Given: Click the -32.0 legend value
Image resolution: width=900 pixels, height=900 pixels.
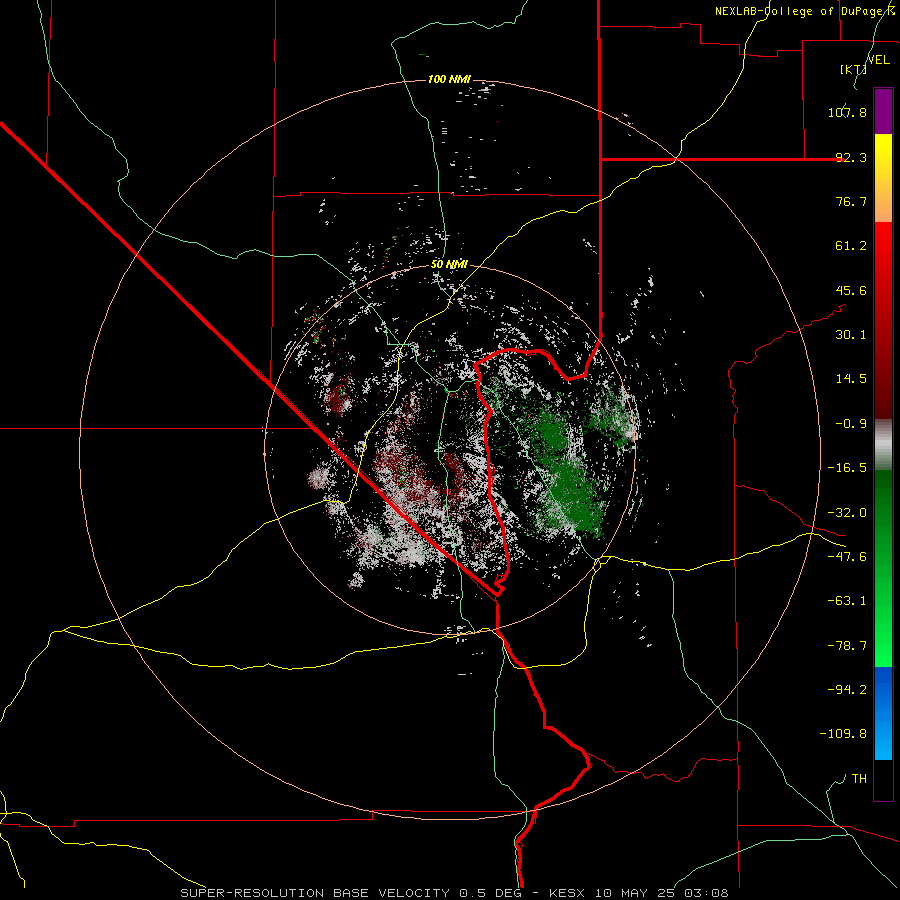Looking at the screenshot, I should pos(847,513).
